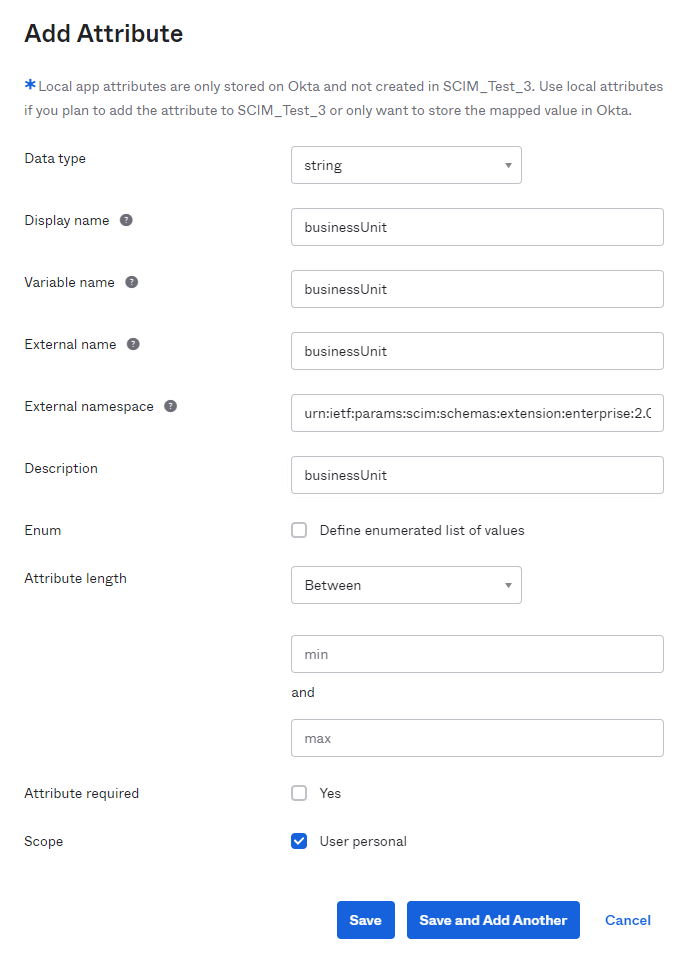This screenshot has width=685, height=956.
Task: Enable Define enumerated list of values
Action: coord(299,530)
